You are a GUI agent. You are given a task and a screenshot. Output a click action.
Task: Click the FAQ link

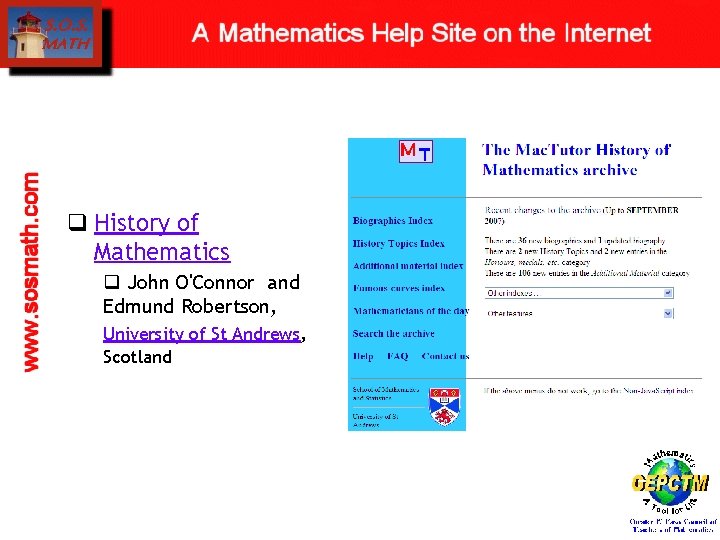(398, 356)
